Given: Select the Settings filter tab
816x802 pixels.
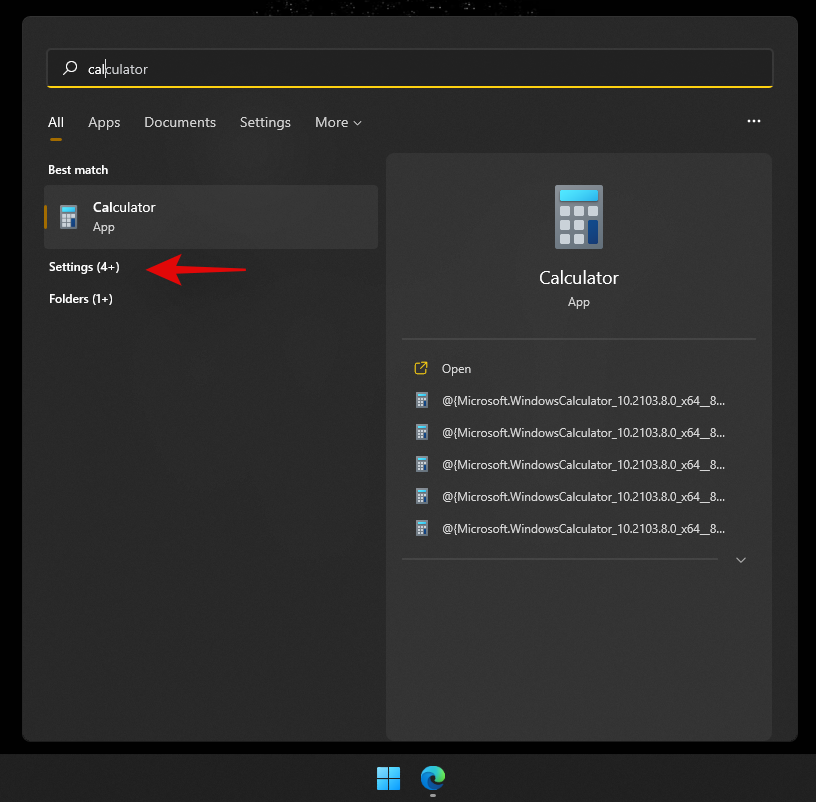Looking at the screenshot, I should (x=265, y=122).
